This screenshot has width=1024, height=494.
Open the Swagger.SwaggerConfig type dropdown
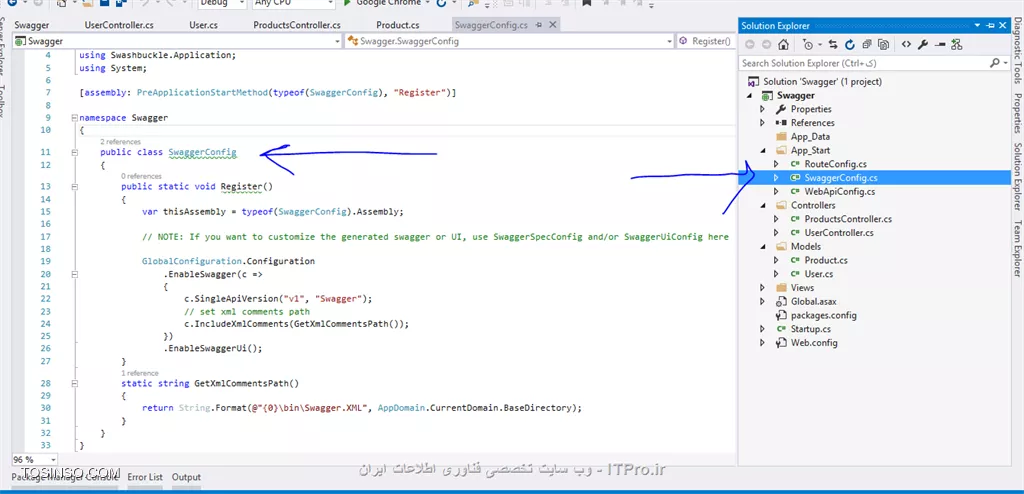(x=669, y=41)
